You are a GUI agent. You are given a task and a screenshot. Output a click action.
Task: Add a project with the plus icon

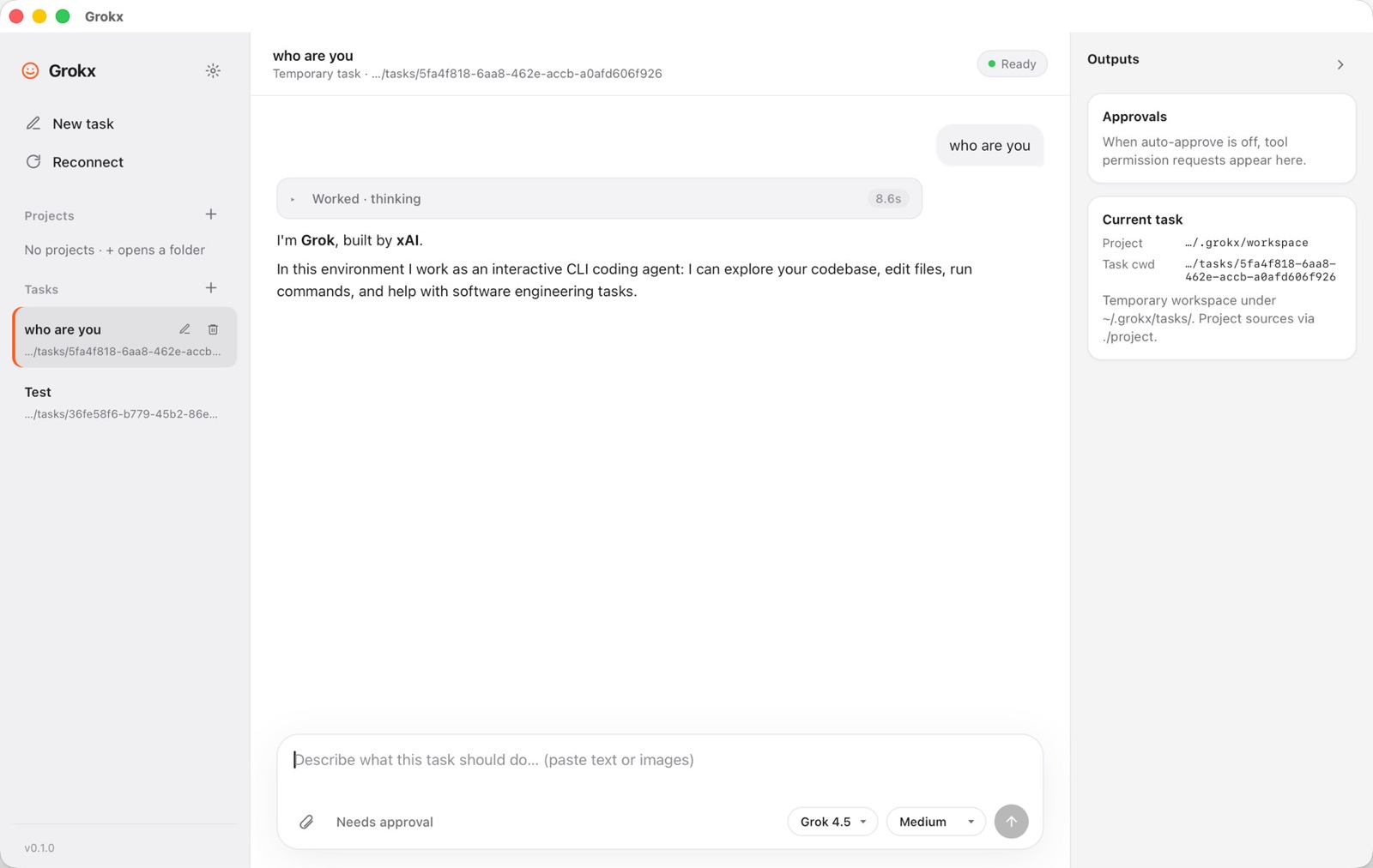(x=211, y=214)
